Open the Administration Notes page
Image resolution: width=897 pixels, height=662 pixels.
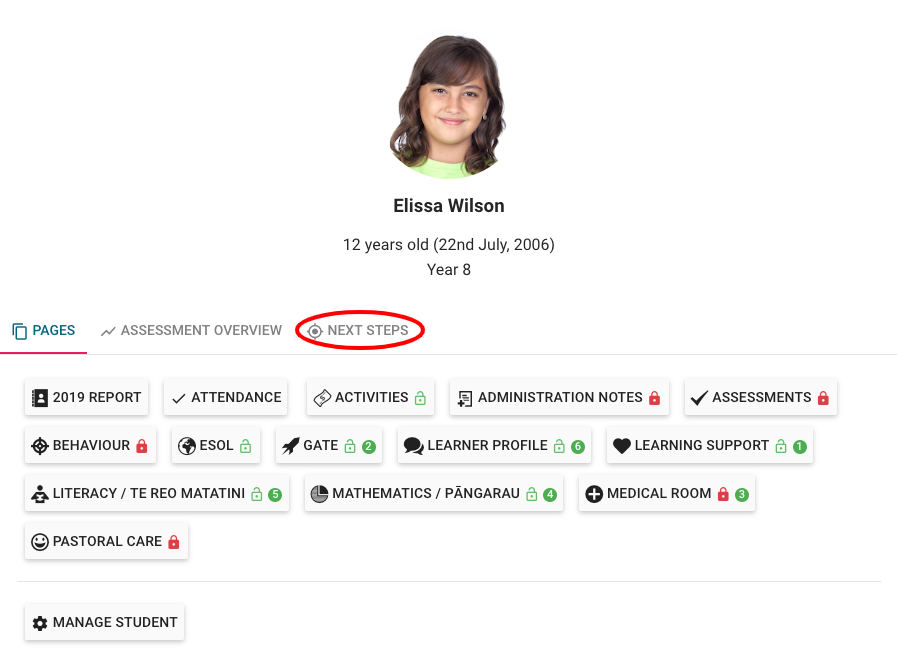point(559,398)
